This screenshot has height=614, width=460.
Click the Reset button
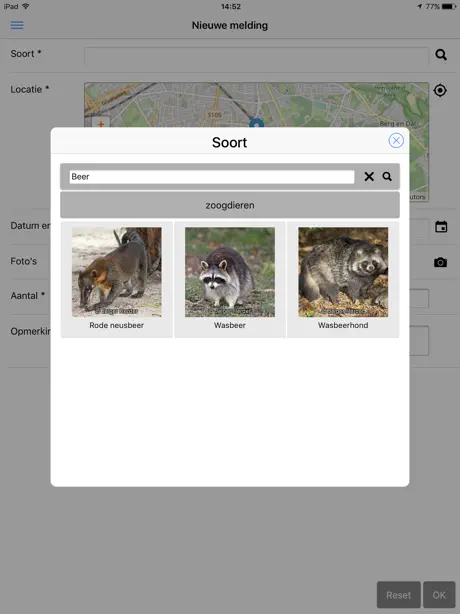(399, 595)
